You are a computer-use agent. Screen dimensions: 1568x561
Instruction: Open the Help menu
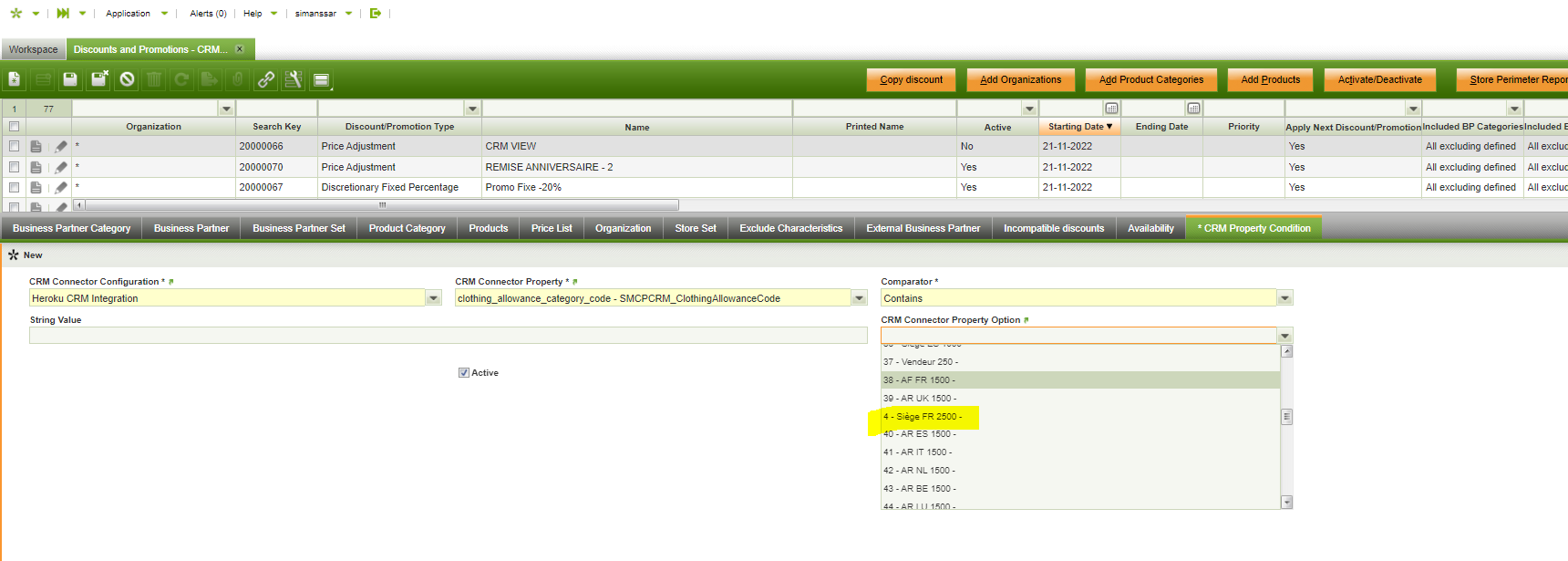261,14
